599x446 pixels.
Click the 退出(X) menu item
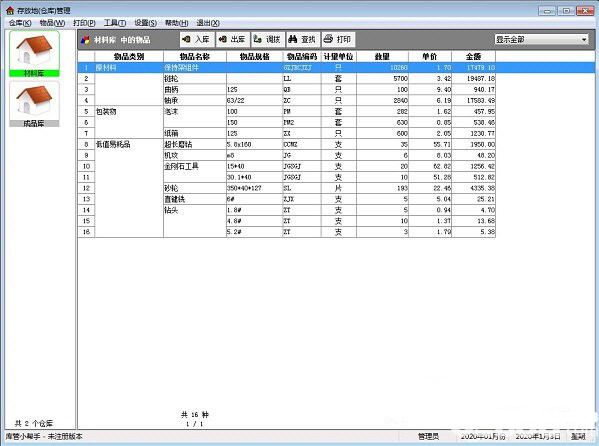(208, 23)
